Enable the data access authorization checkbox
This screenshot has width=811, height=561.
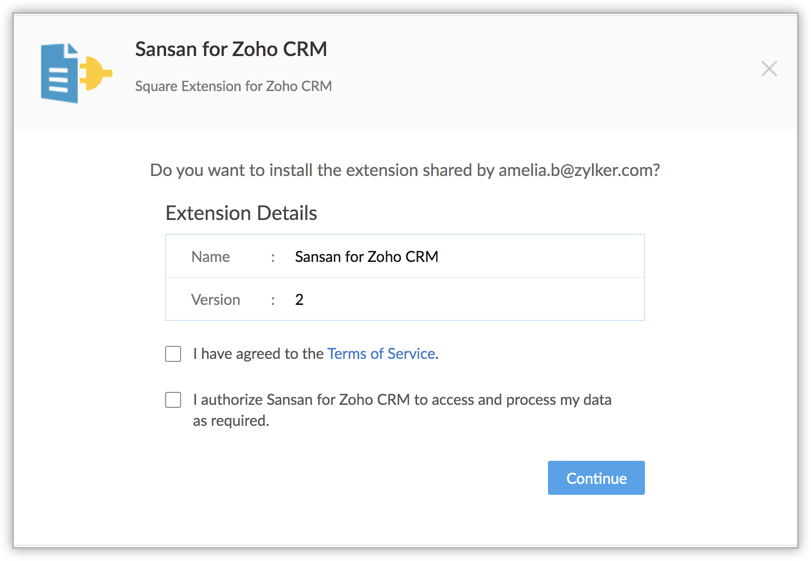(x=173, y=400)
